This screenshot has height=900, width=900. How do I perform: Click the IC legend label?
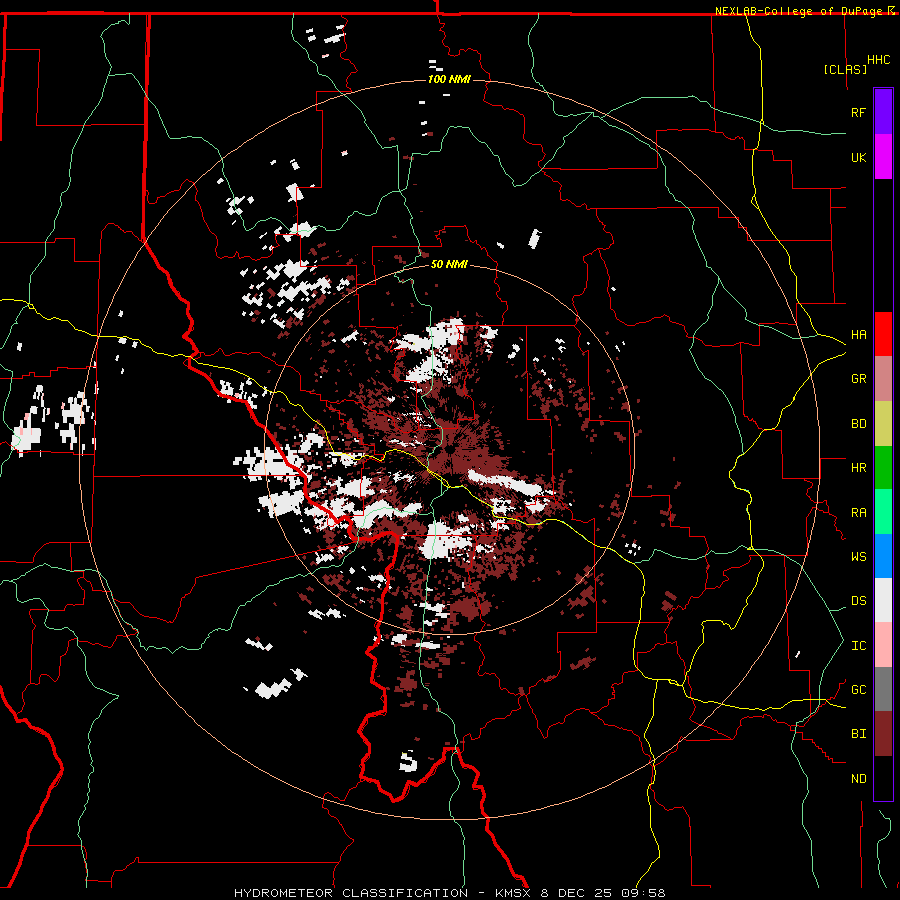pyautogui.click(x=858, y=646)
